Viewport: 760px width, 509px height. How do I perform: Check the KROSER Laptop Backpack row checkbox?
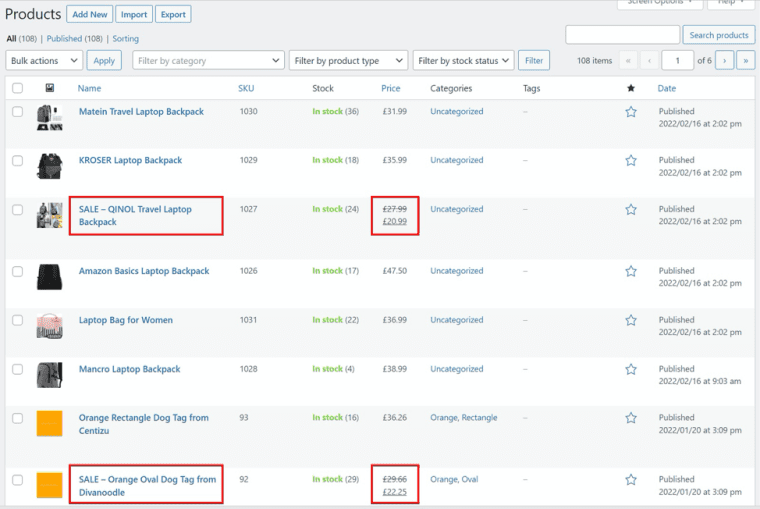click(17, 160)
